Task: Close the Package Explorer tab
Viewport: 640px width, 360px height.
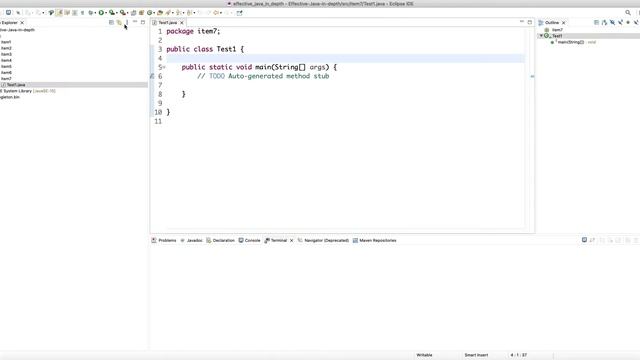Action: pos(22,22)
